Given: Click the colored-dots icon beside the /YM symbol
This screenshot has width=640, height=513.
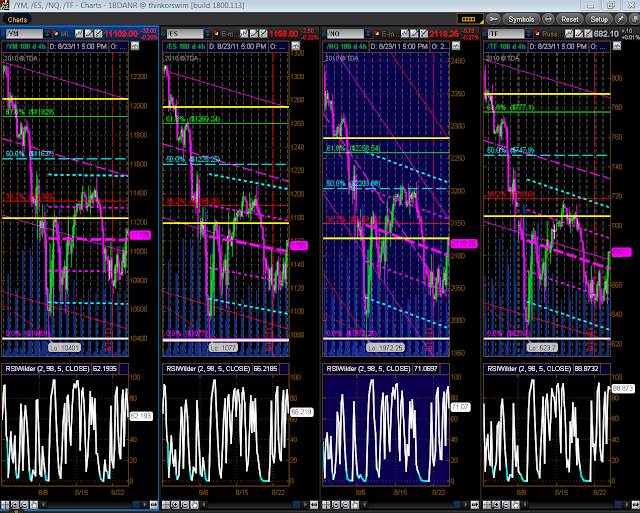Looking at the screenshot, I should tap(56, 33).
